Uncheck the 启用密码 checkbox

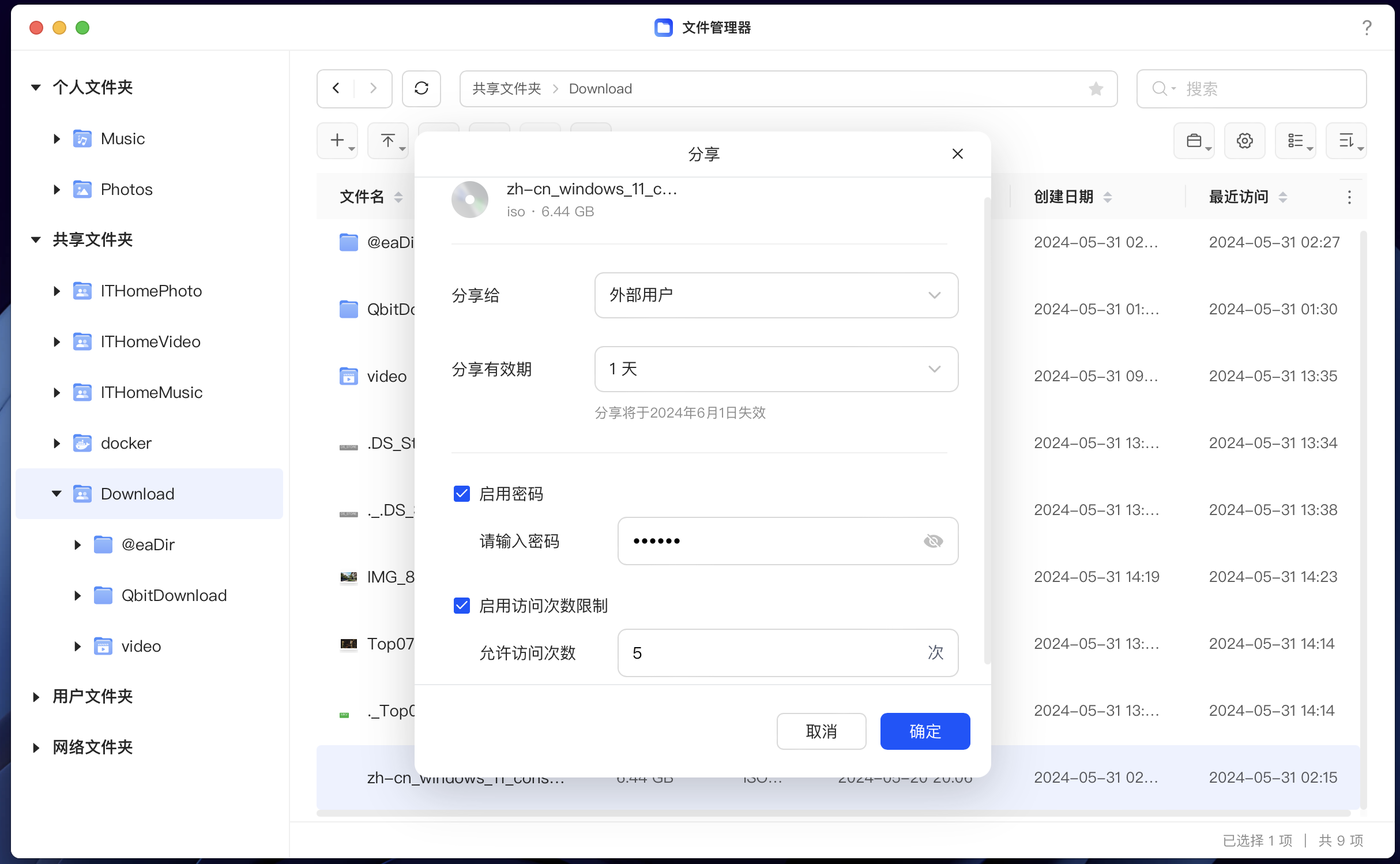[x=462, y=494]
